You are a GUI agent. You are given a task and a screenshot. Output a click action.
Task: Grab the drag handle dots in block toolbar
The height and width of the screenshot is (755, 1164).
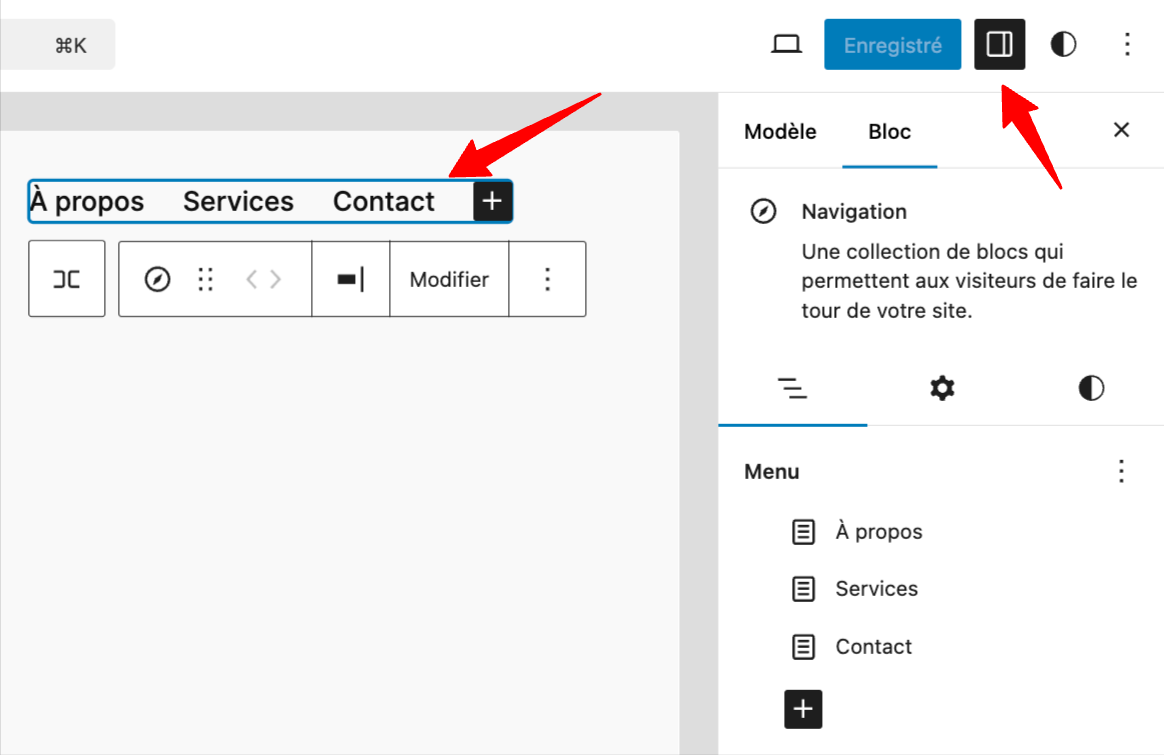(205, 279)
